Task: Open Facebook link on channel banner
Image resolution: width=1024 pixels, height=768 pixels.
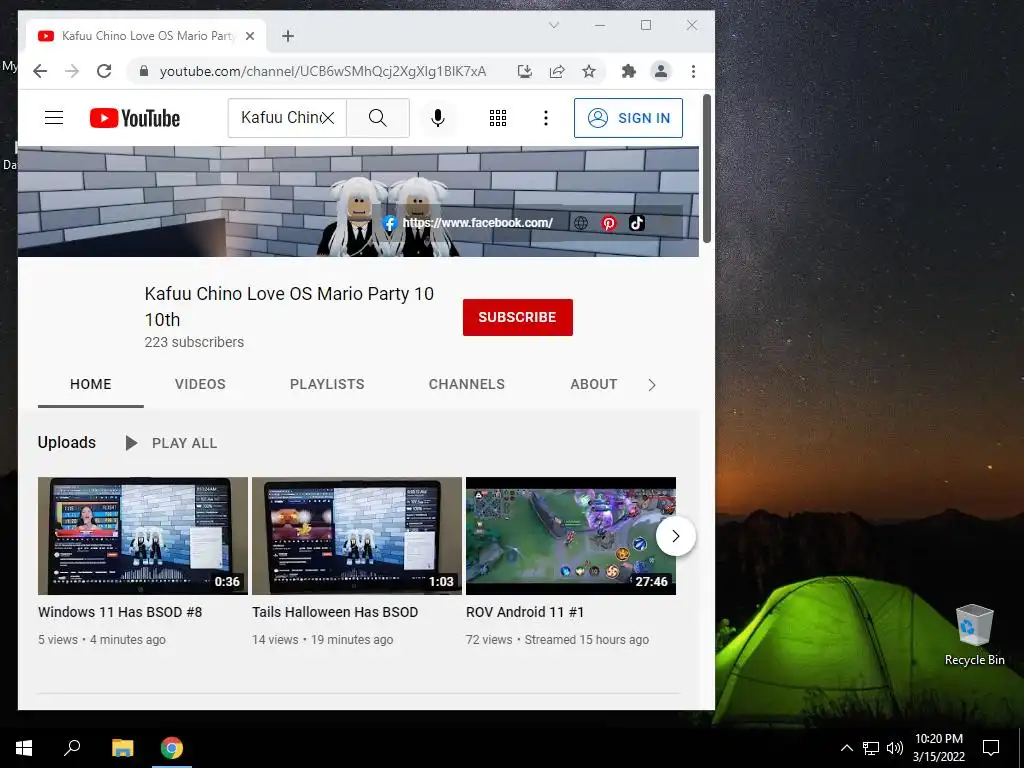Action: click(468, 223)
